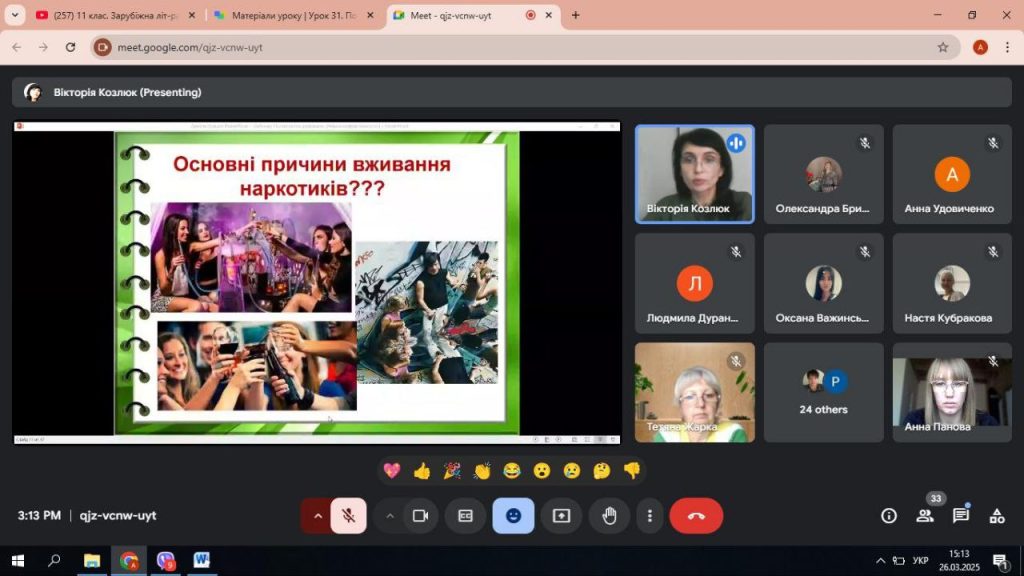
Task: Raise hand in the meeting
Action: 609,516
